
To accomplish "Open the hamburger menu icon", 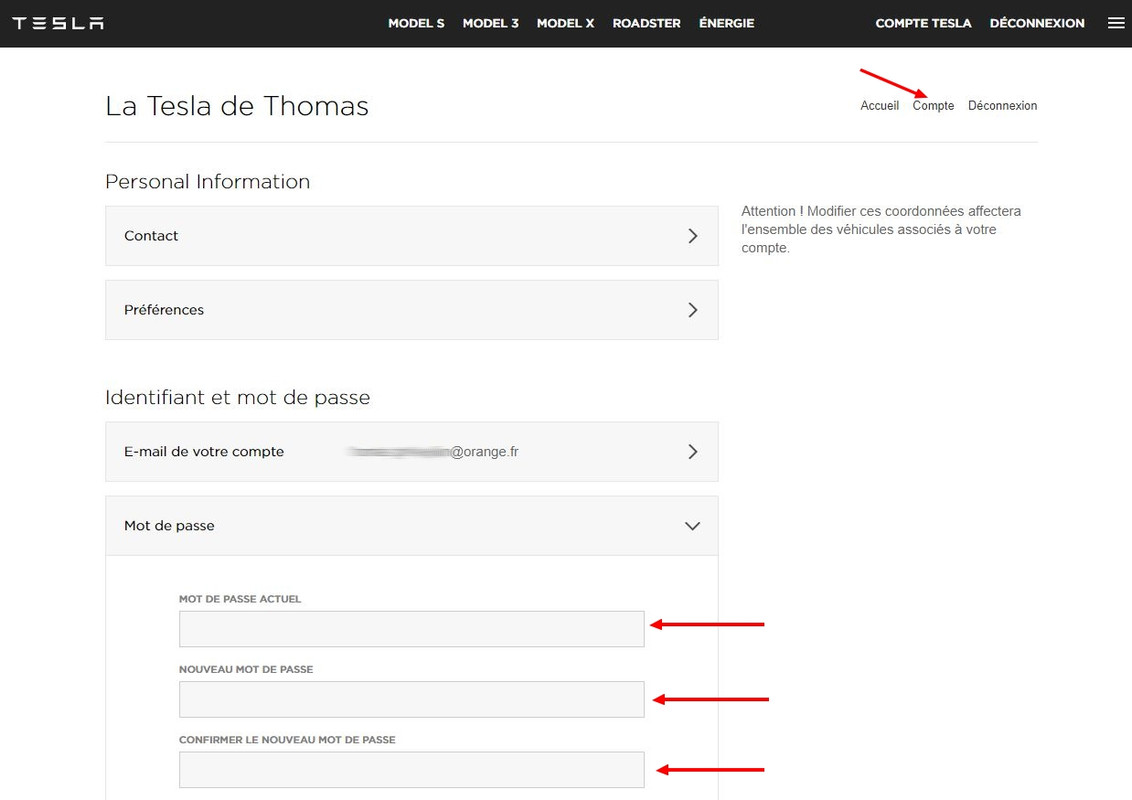I will 1115,23.
